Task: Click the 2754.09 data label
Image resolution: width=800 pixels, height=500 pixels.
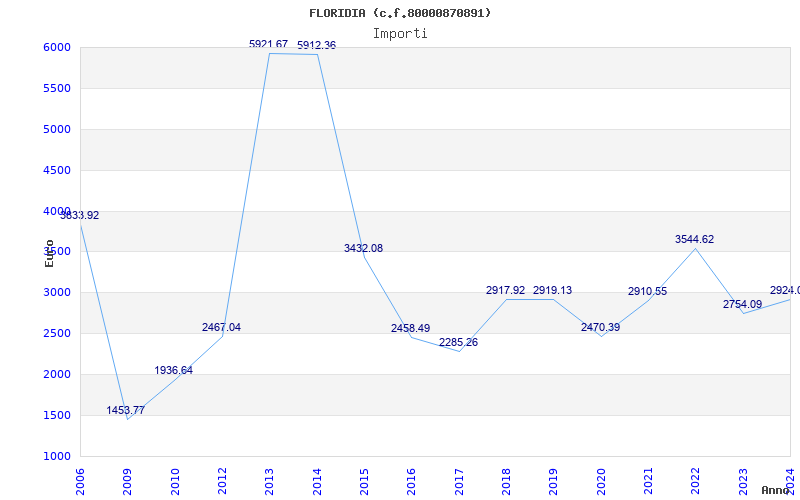Action: pyautogui.click(x=742, y=305)
